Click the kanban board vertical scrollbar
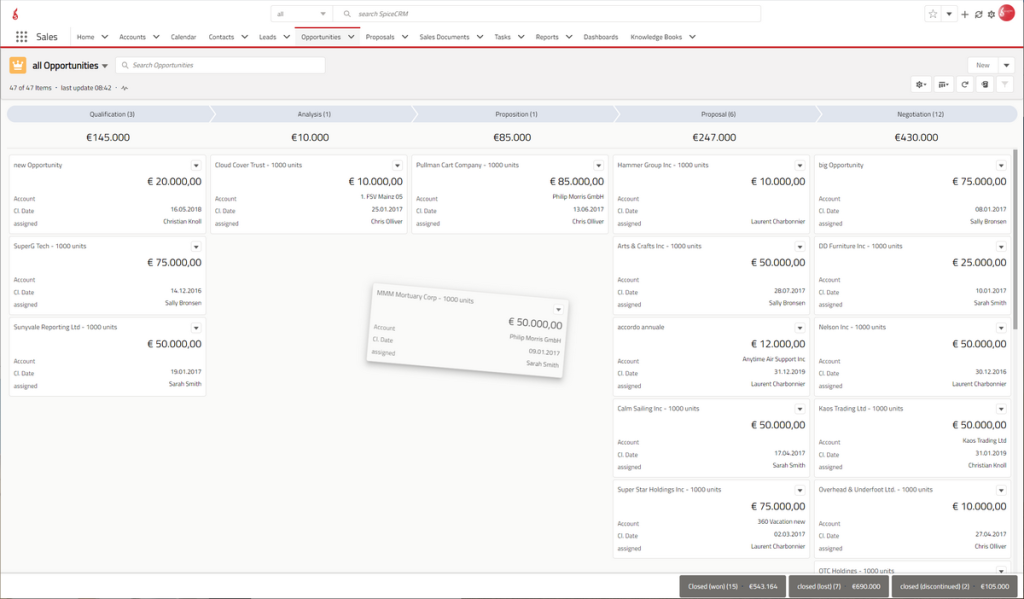 1016,240
